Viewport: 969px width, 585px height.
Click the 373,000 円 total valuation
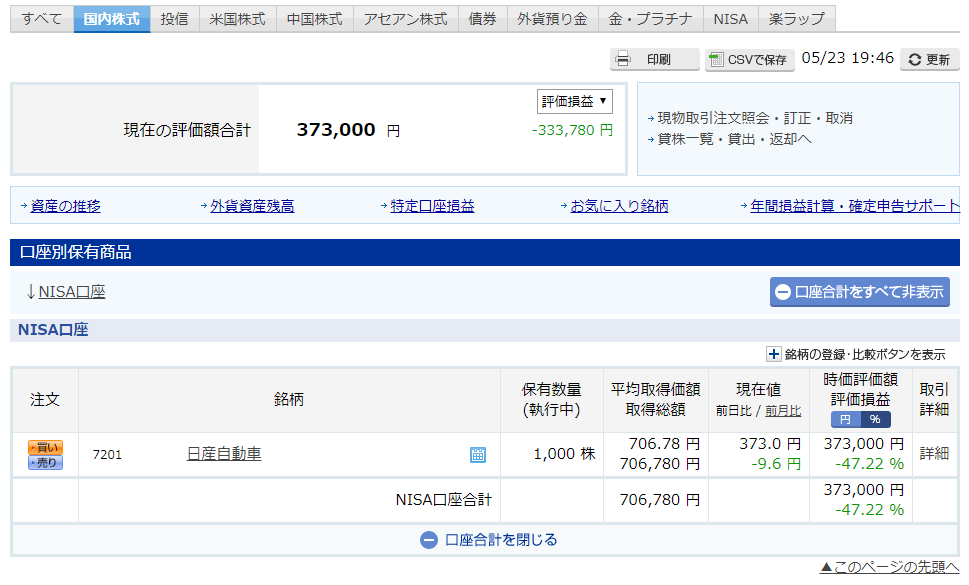pos(348,130)
